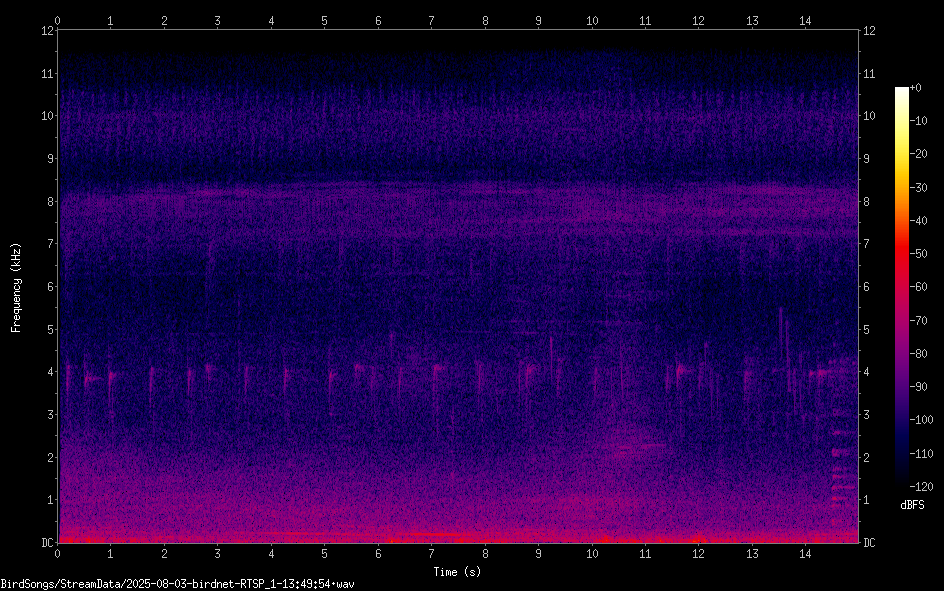Click "DC" on the right frequency axis
Viewport: 944px width, 591px height.
[x=869, y=543]
